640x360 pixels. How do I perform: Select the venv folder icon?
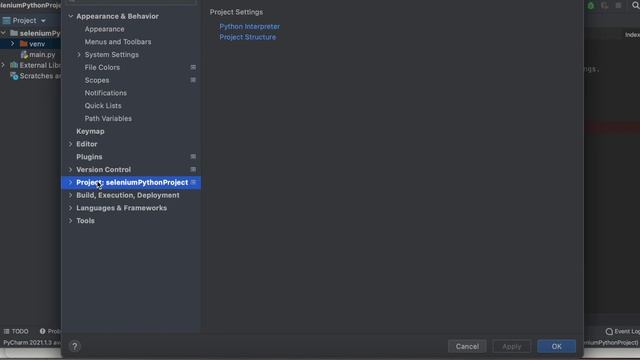point(24,43)
